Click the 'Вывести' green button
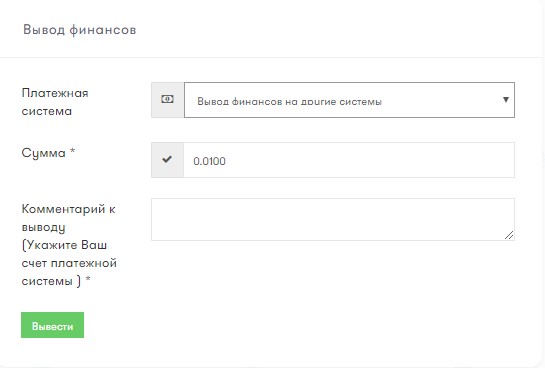 click(x=52, y=325)
